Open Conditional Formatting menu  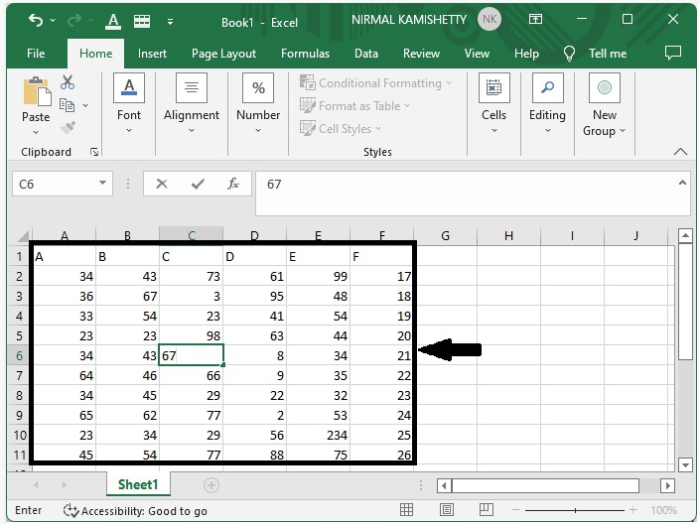[376, 83]
